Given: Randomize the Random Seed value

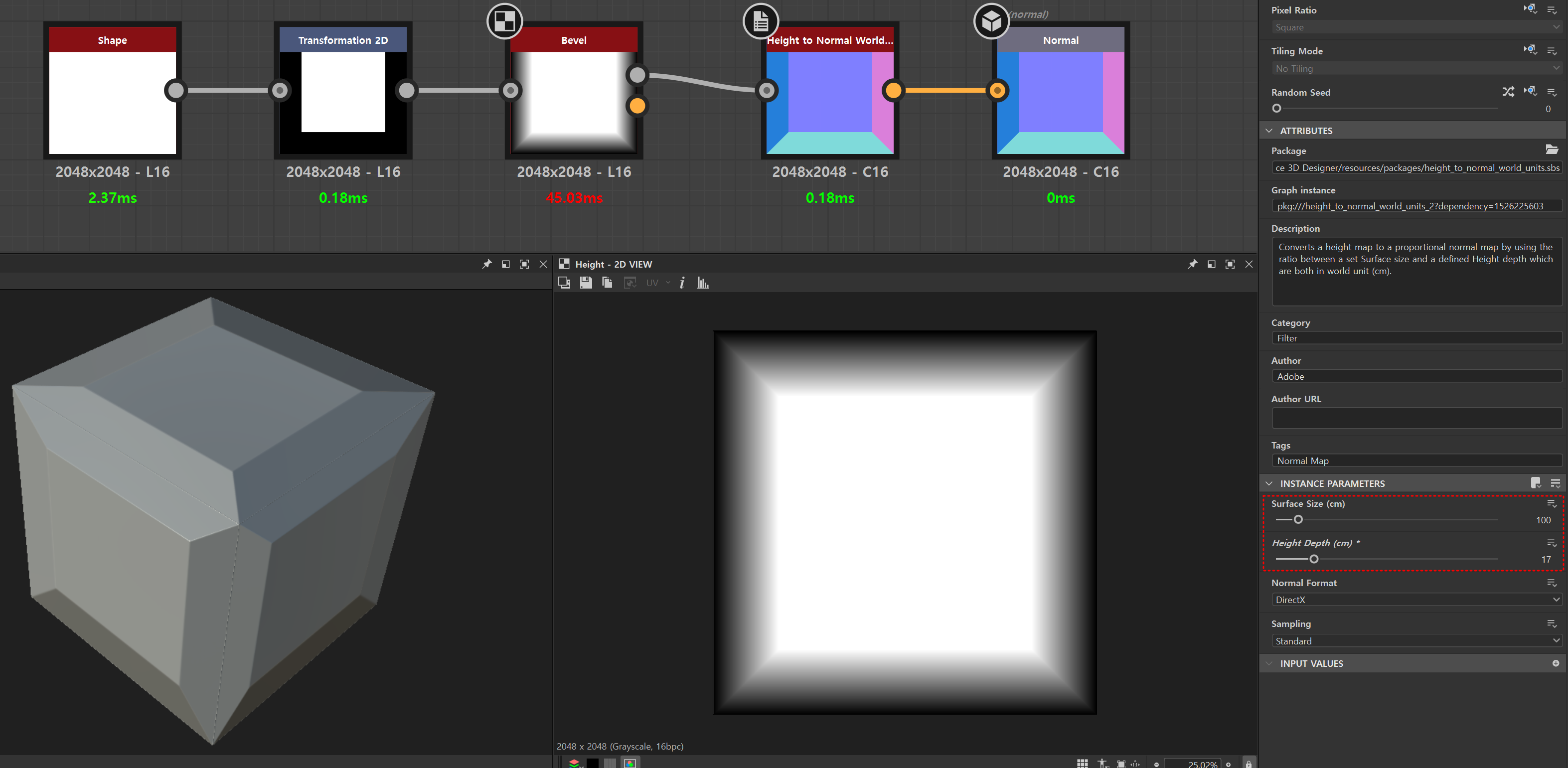Looking at the screenshot, I should click(x=1507, y=92).
